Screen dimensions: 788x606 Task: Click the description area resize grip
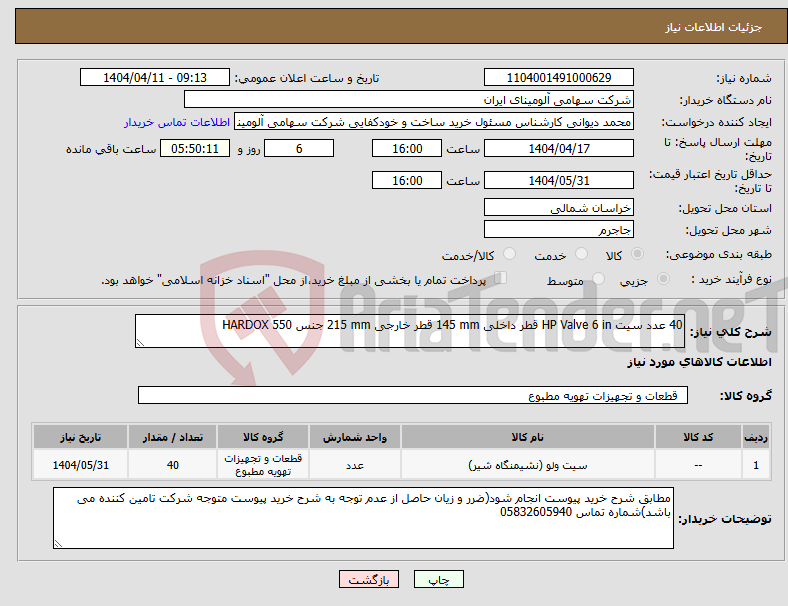click(x=140, y=343)
